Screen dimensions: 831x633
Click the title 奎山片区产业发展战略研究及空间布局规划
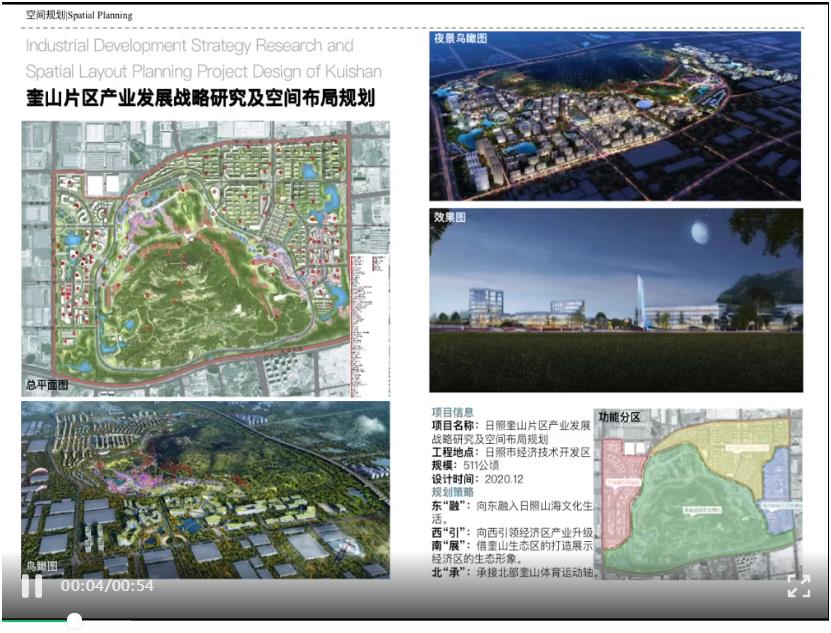pyautogui.click(x=200, y=98)
